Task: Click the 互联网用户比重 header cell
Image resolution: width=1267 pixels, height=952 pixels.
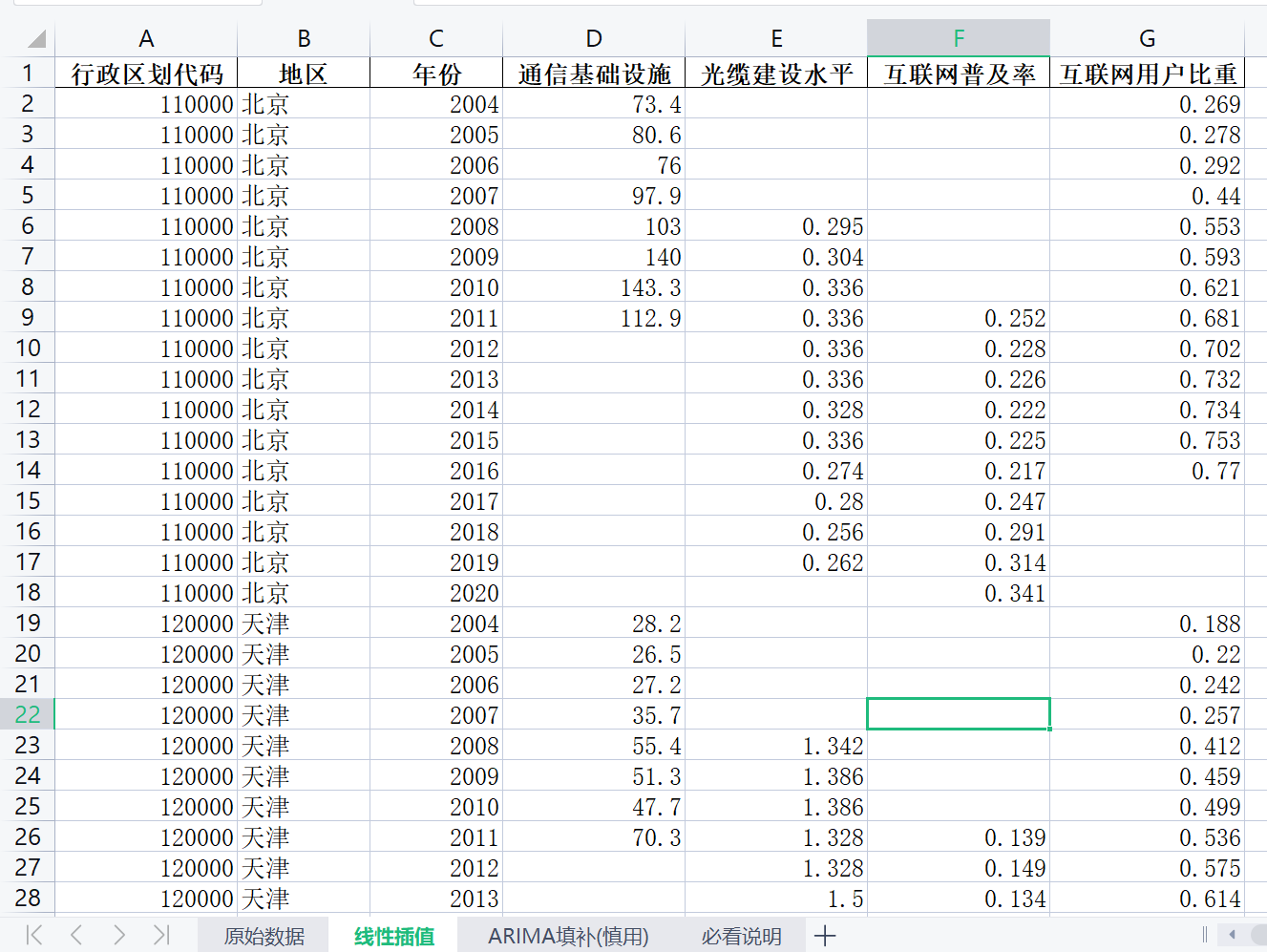Action: (1147, 73)
